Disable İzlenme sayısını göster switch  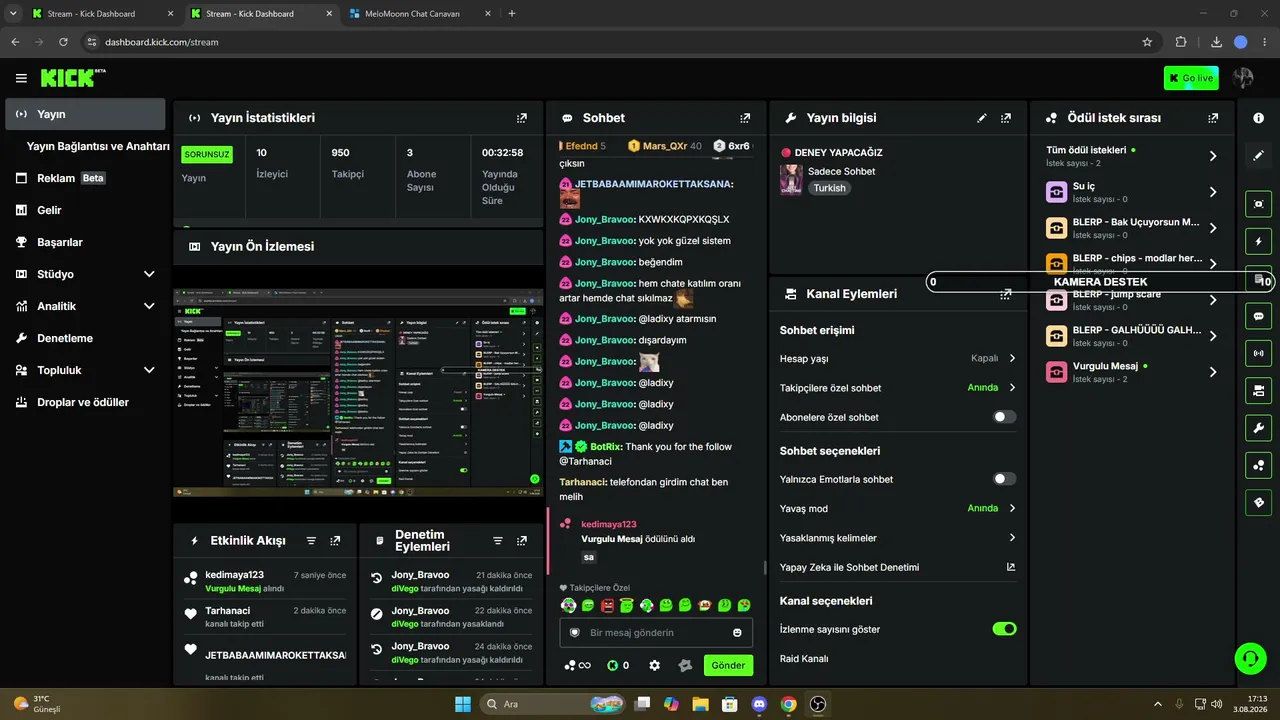(1004, 629)
